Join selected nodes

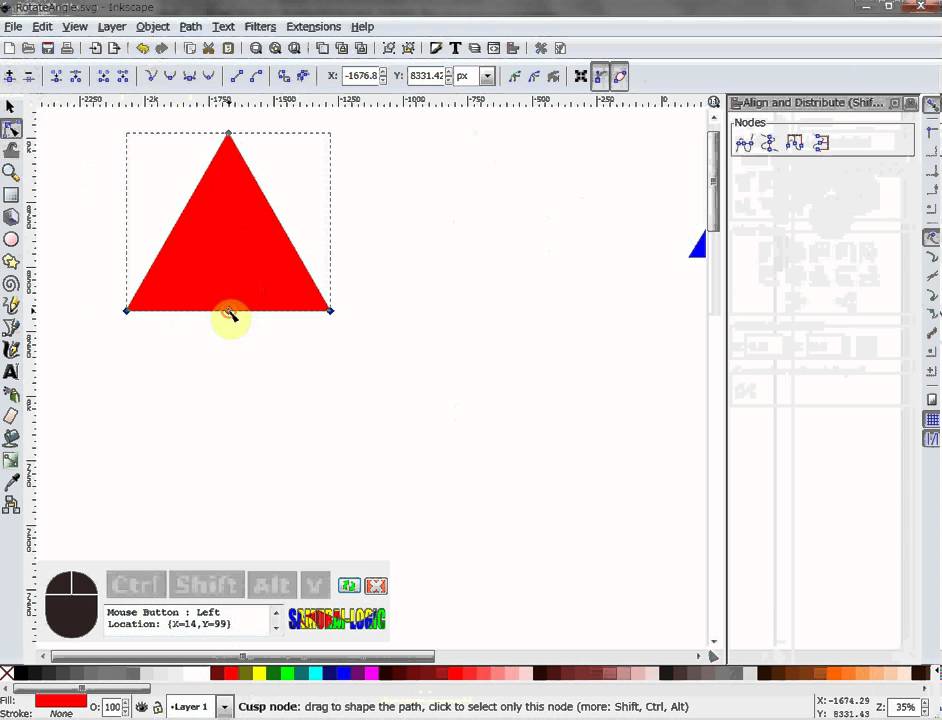tap(56, 76)
